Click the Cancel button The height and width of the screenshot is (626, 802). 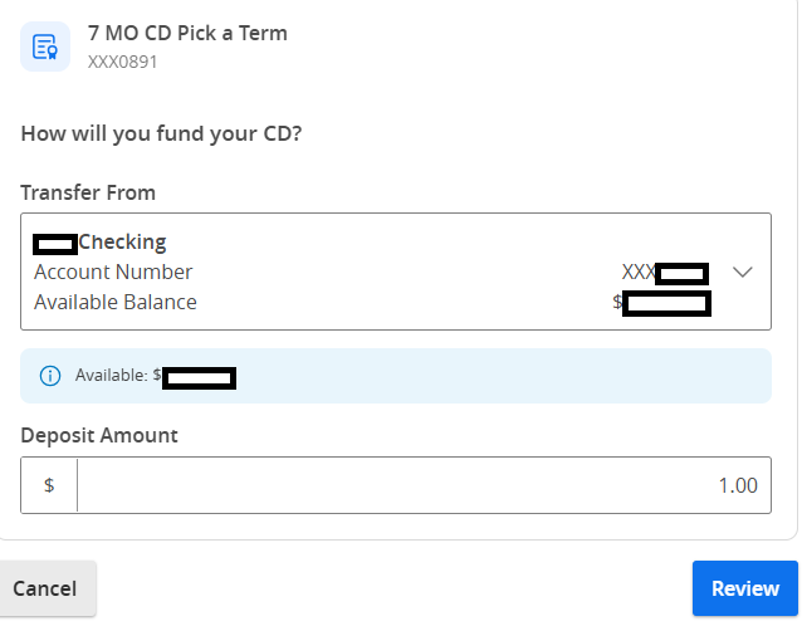(x=45, y=588)
